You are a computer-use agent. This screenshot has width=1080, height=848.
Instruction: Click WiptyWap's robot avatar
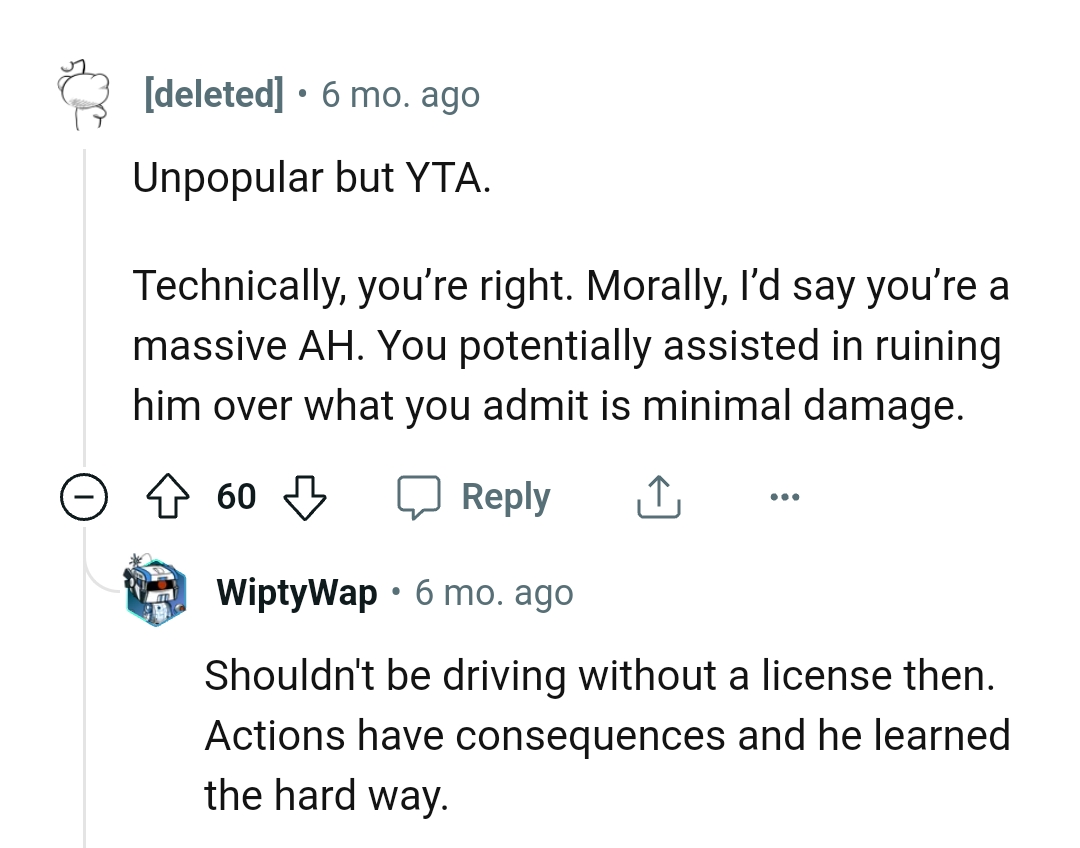(157, 591)
